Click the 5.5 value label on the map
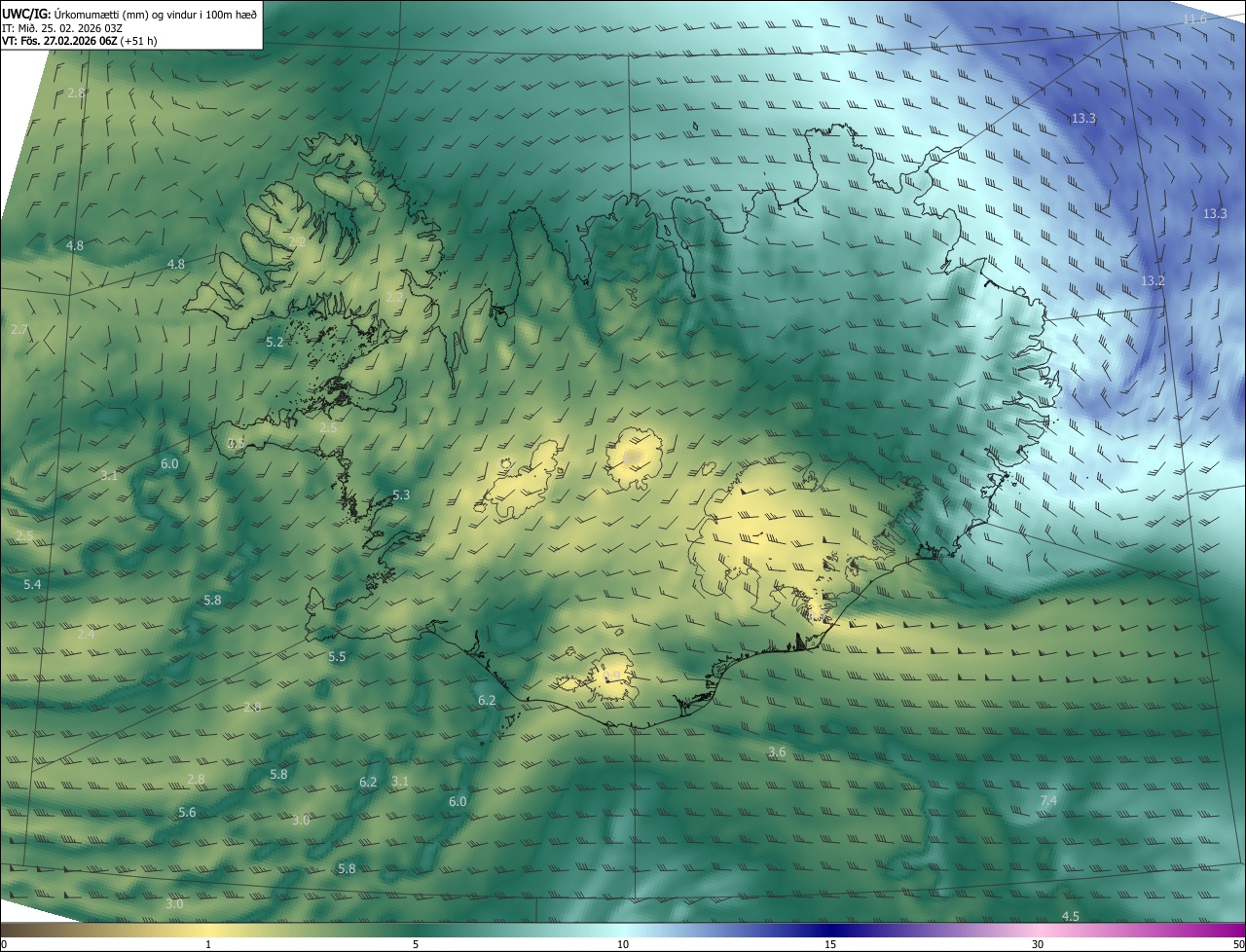 pos(337,657)
